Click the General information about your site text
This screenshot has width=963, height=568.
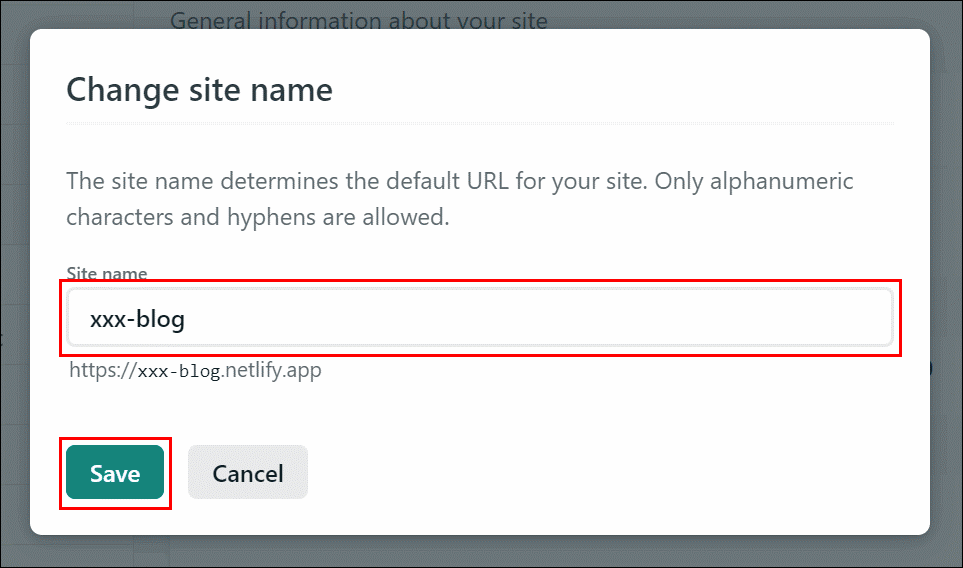tap(359, 20)
